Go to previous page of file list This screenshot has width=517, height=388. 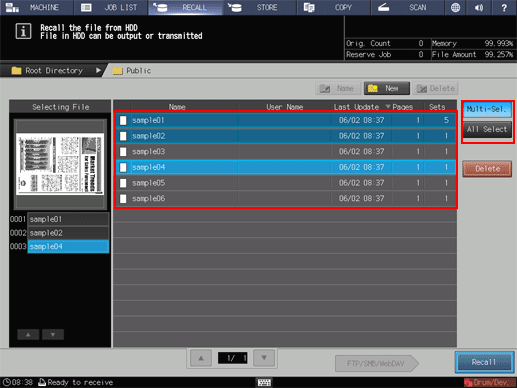[201, 358]
